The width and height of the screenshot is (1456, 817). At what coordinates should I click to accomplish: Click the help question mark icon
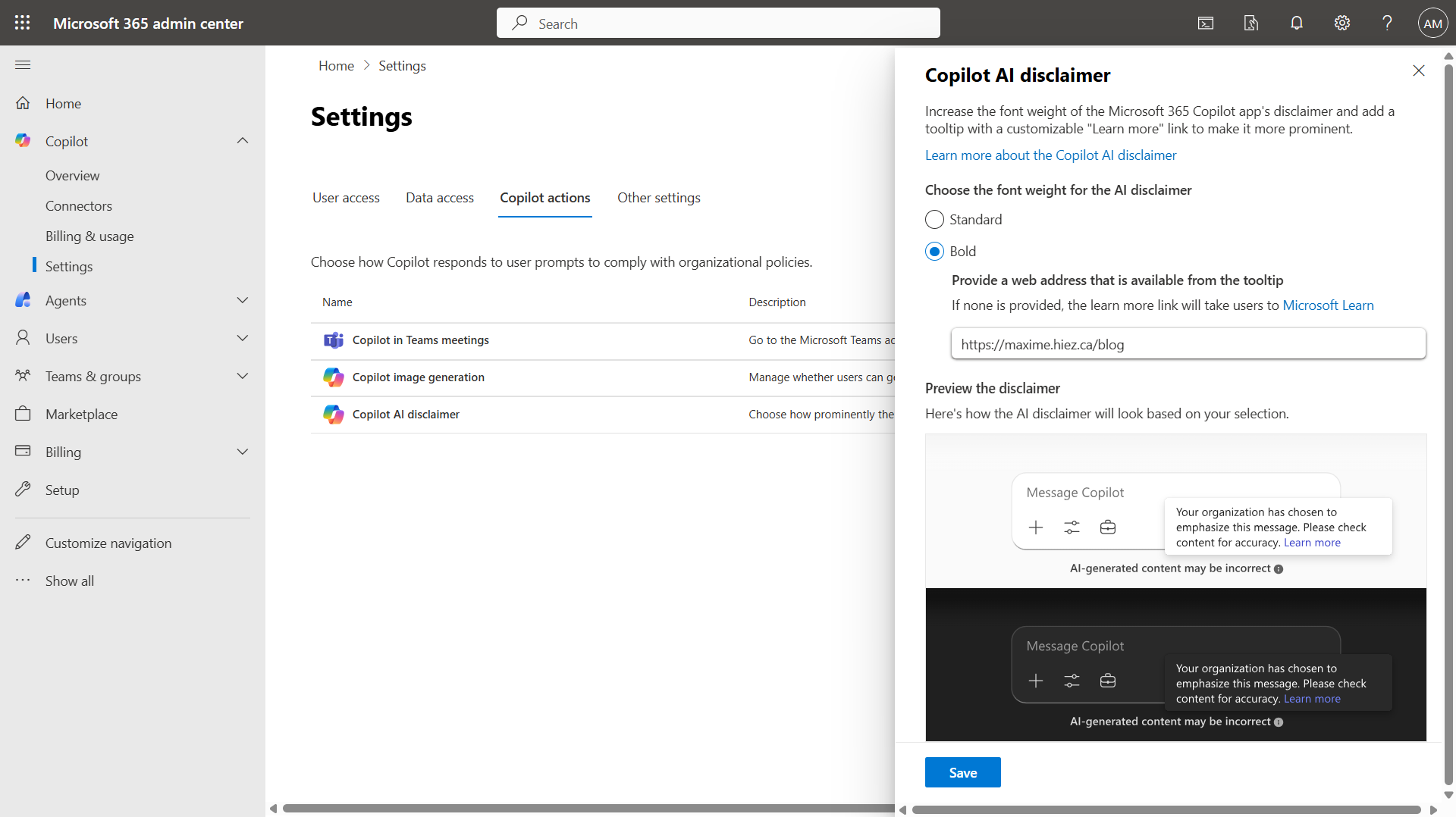1387,23
